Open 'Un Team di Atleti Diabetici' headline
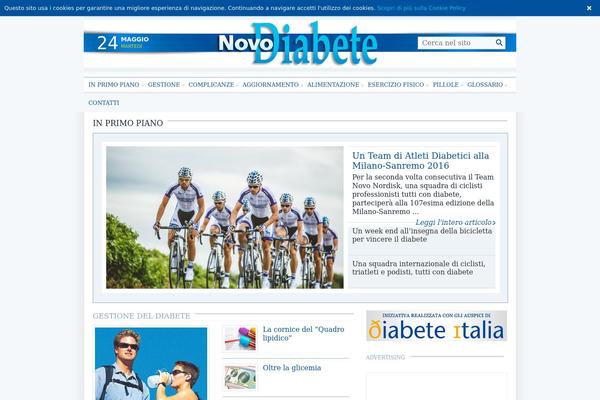600x400 pixels. (x=421, y=160)
